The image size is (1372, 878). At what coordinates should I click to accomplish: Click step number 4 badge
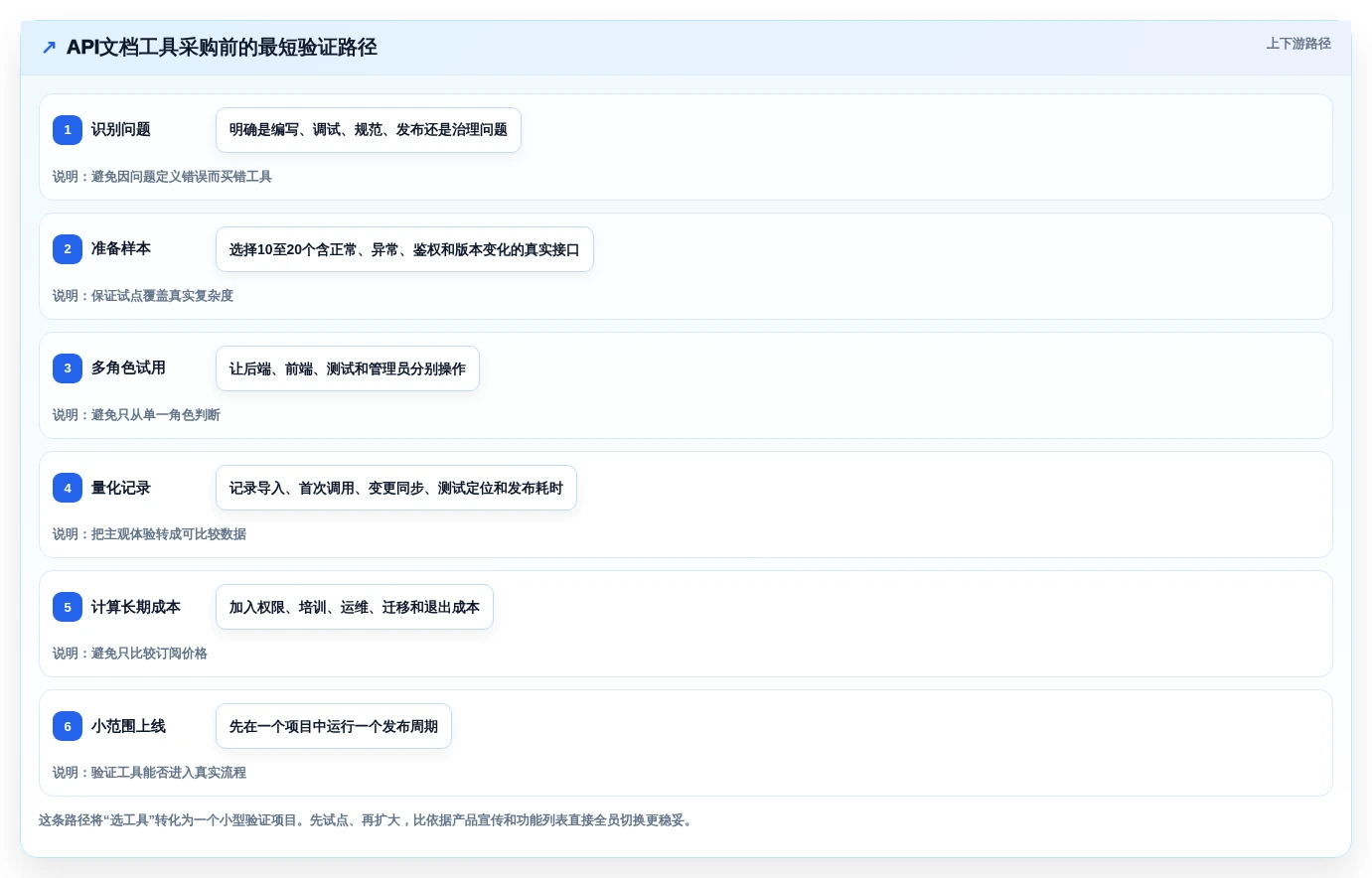pos(68,488)
